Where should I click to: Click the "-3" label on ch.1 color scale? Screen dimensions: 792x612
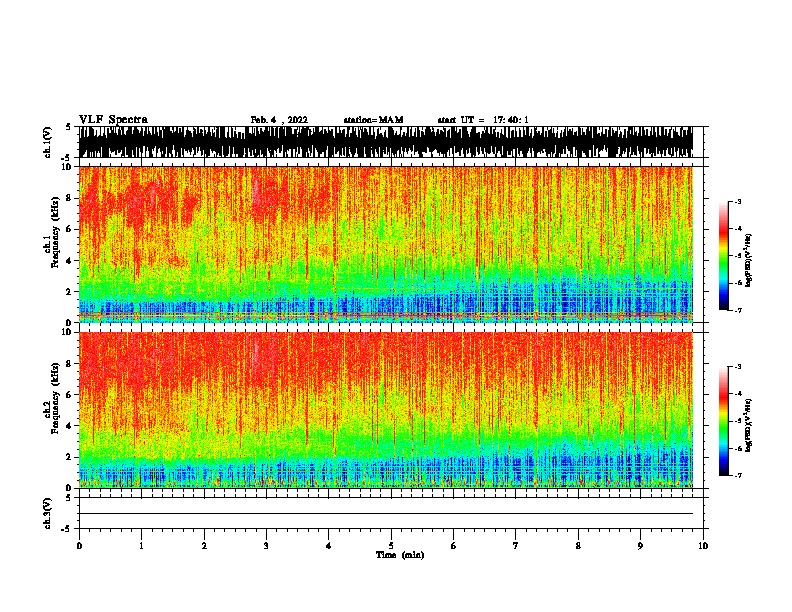pyautogui.click(x=737, y=202)
